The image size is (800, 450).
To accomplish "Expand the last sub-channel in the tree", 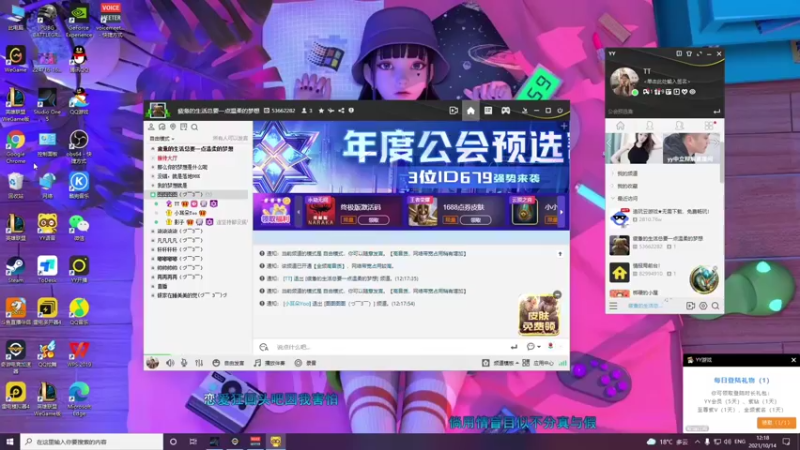I will 152,295.
